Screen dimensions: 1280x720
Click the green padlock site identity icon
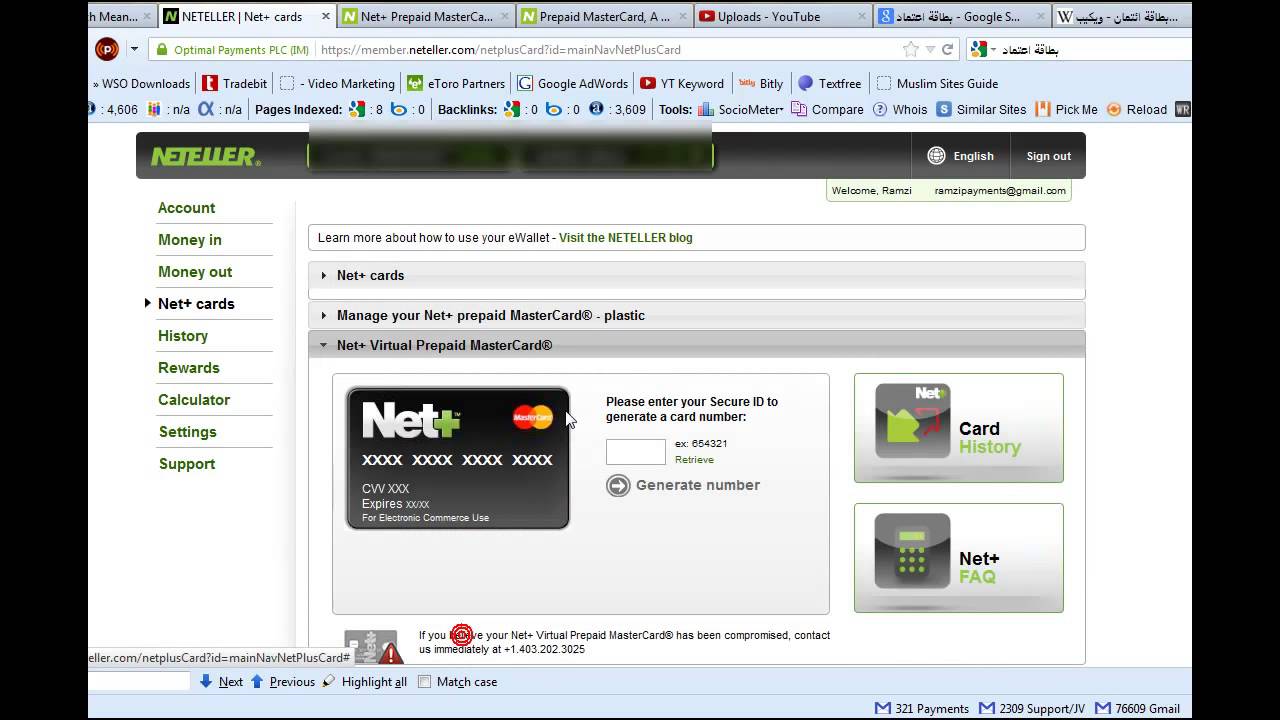[x=161, y=50]
